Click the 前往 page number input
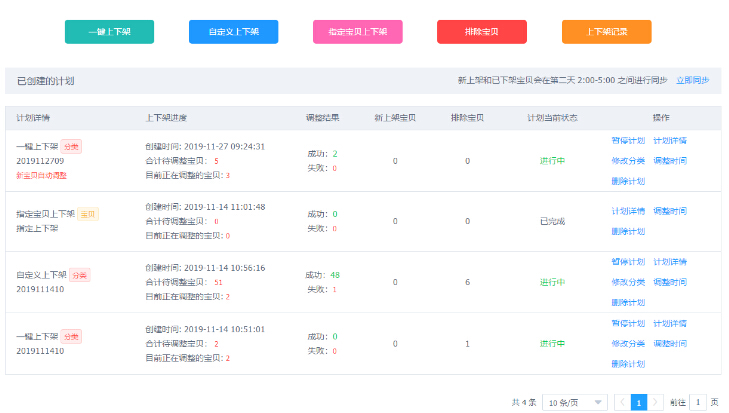The width and height of the screenshot is (729, 413). [698, 402]
